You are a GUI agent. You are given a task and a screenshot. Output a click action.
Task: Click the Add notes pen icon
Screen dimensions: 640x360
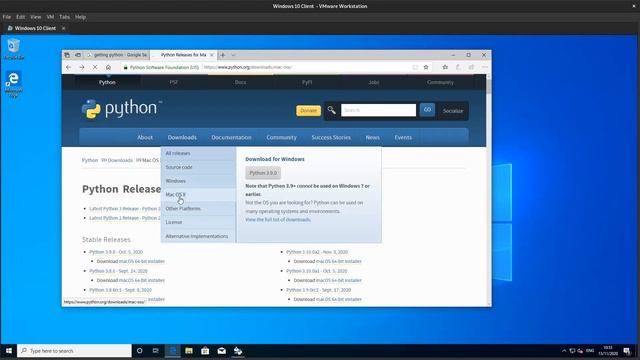(x=458, y=67)
